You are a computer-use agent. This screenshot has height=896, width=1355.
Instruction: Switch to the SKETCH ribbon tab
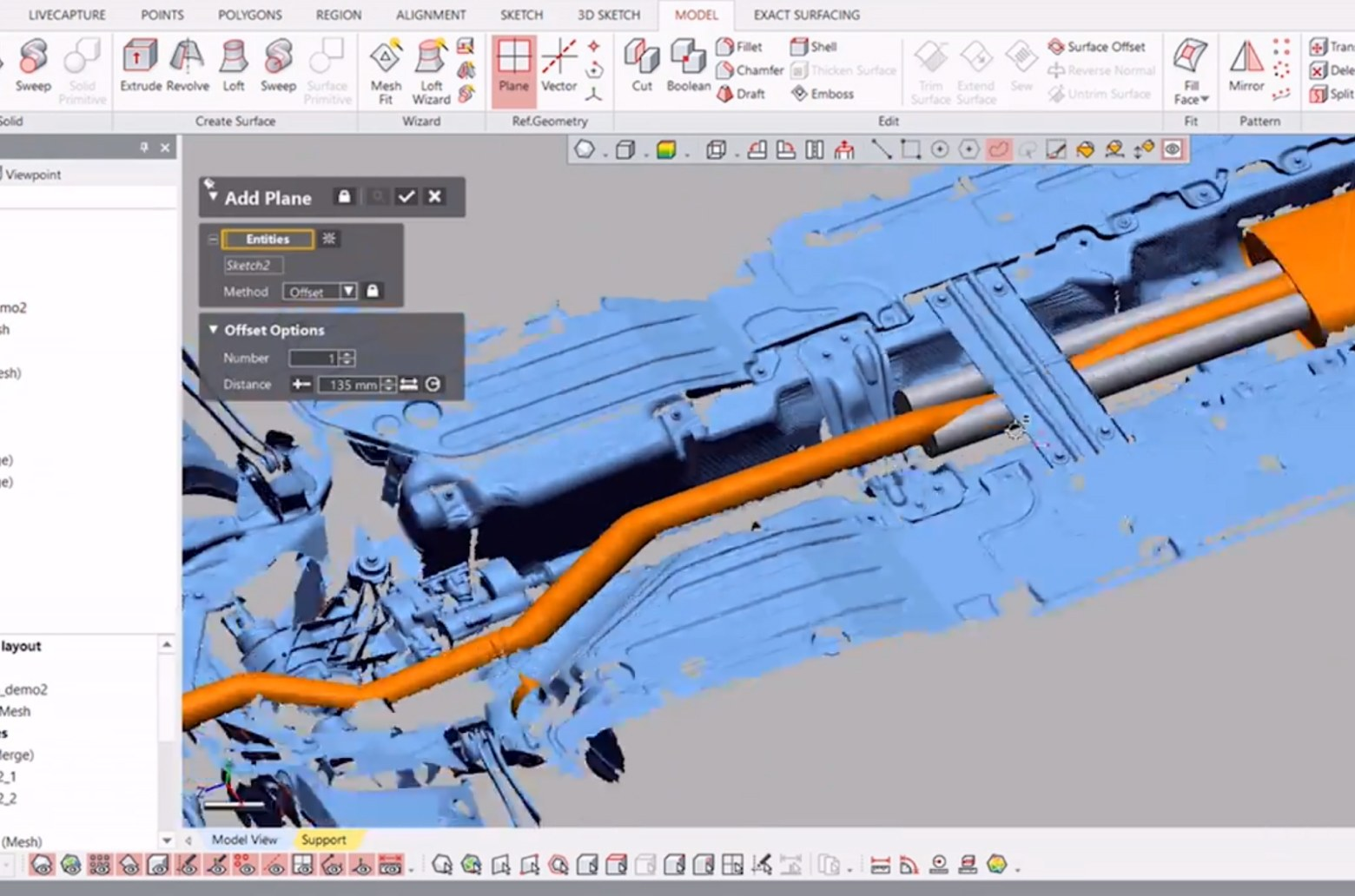tap(521, 15)
